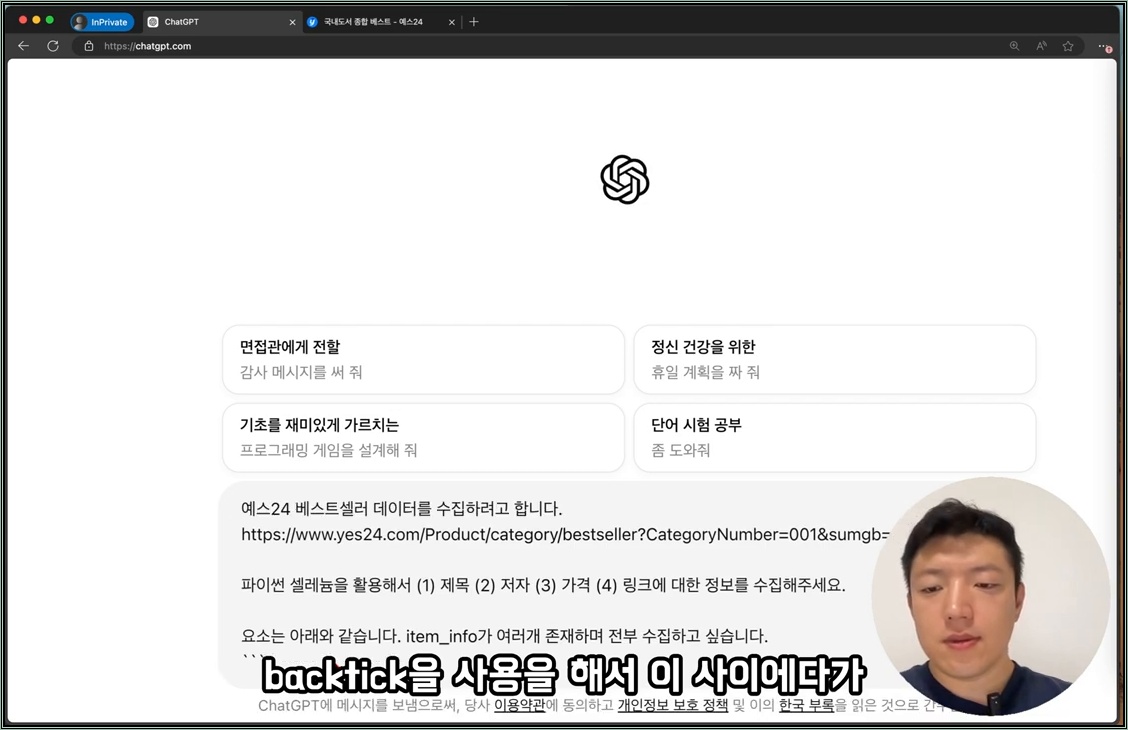Reload the page with refresh icon

tap(53, 46)
